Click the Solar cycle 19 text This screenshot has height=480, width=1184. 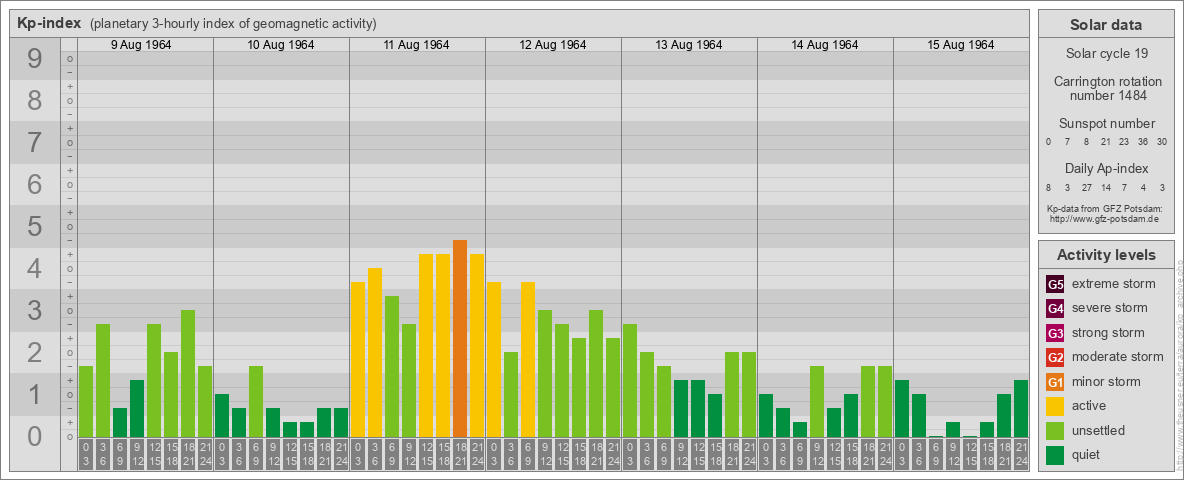click(x=1107, y=54)
